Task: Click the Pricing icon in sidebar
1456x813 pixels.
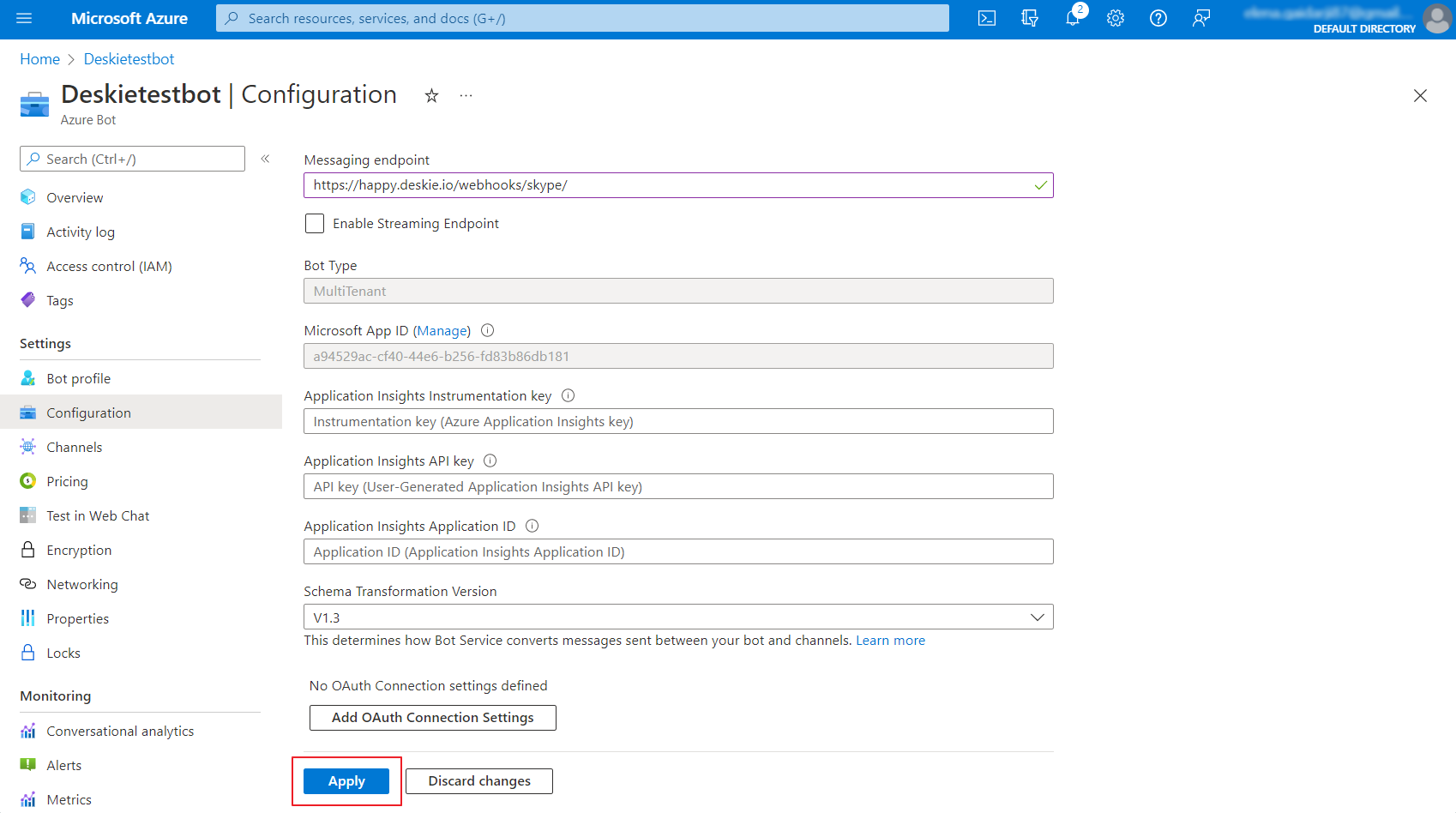Action: click(28, 481)
